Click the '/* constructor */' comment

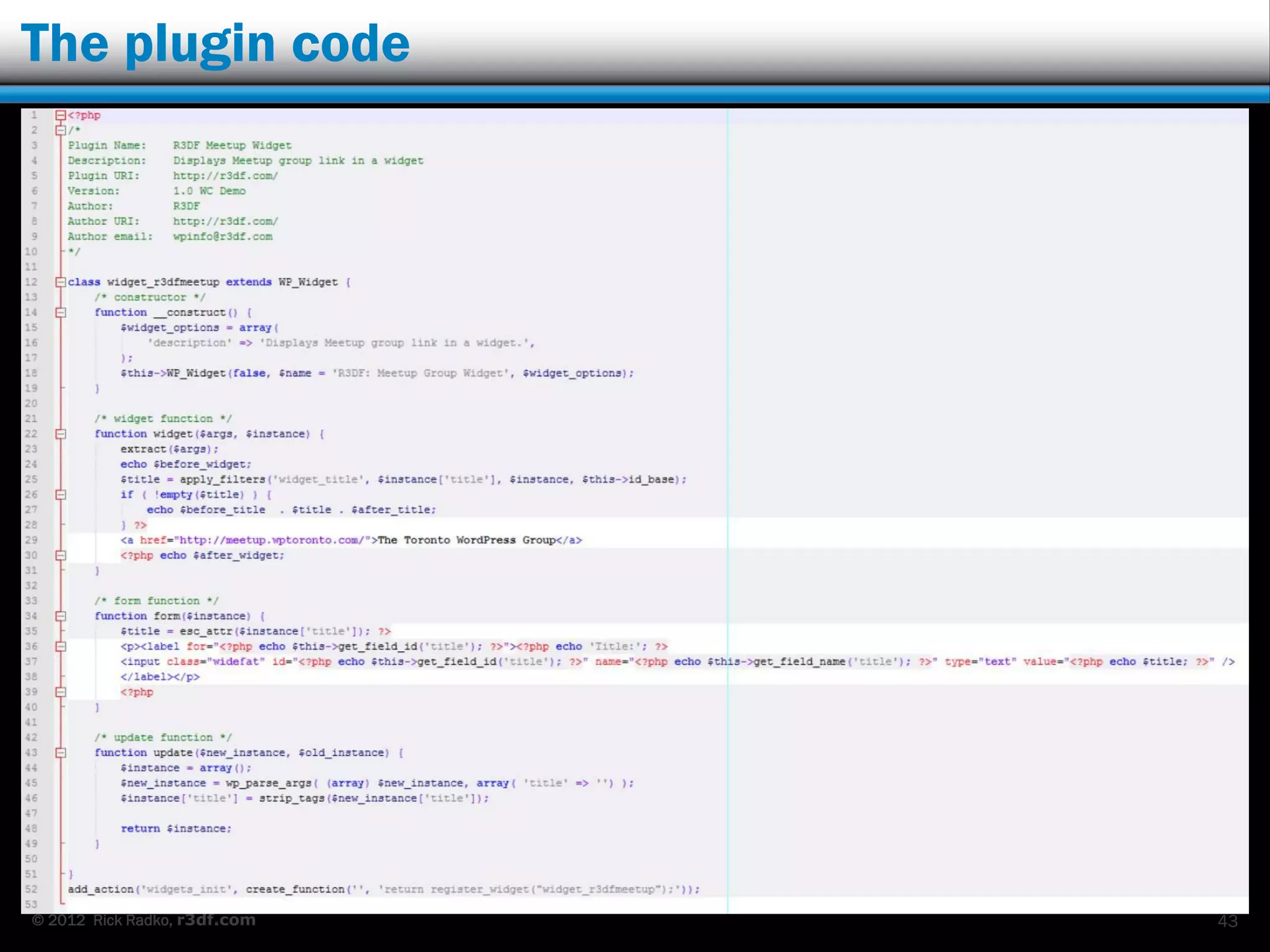click(x=149, y=297)
